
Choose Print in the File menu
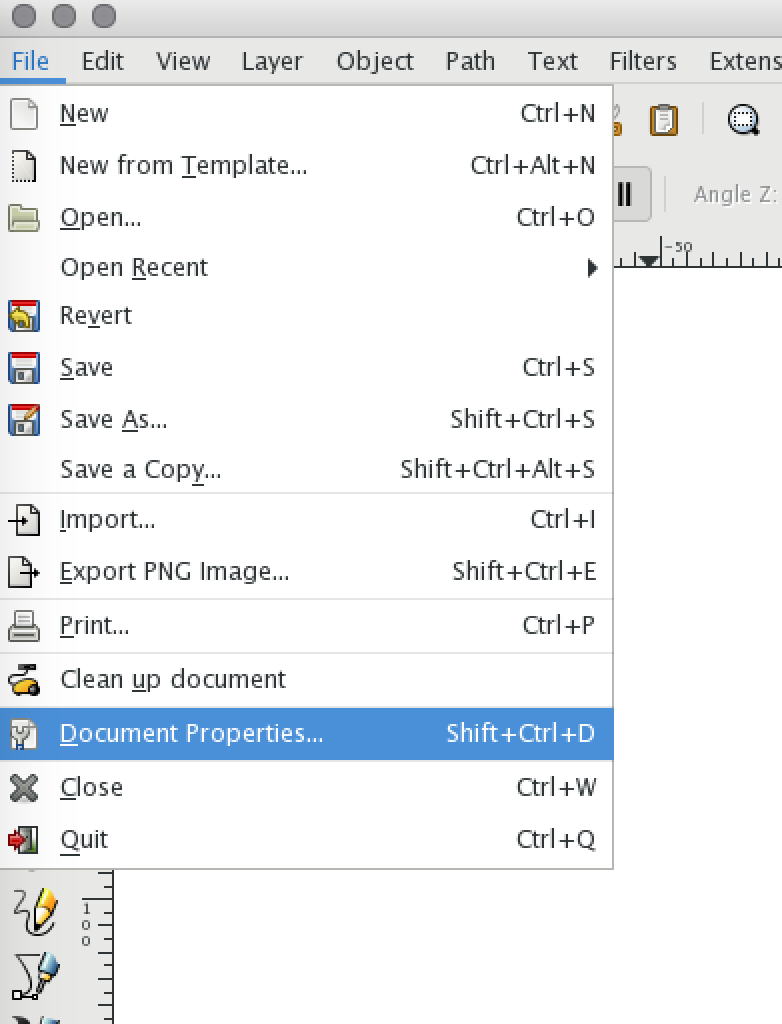tap(94, 626)
